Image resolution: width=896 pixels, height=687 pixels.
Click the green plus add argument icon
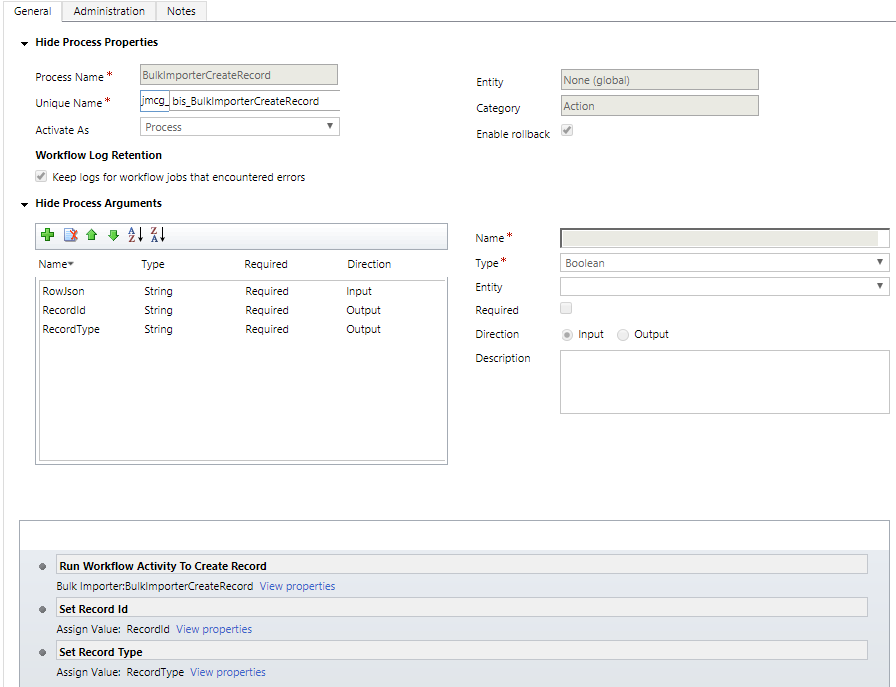pyautogui.click(x=47, y=235)
